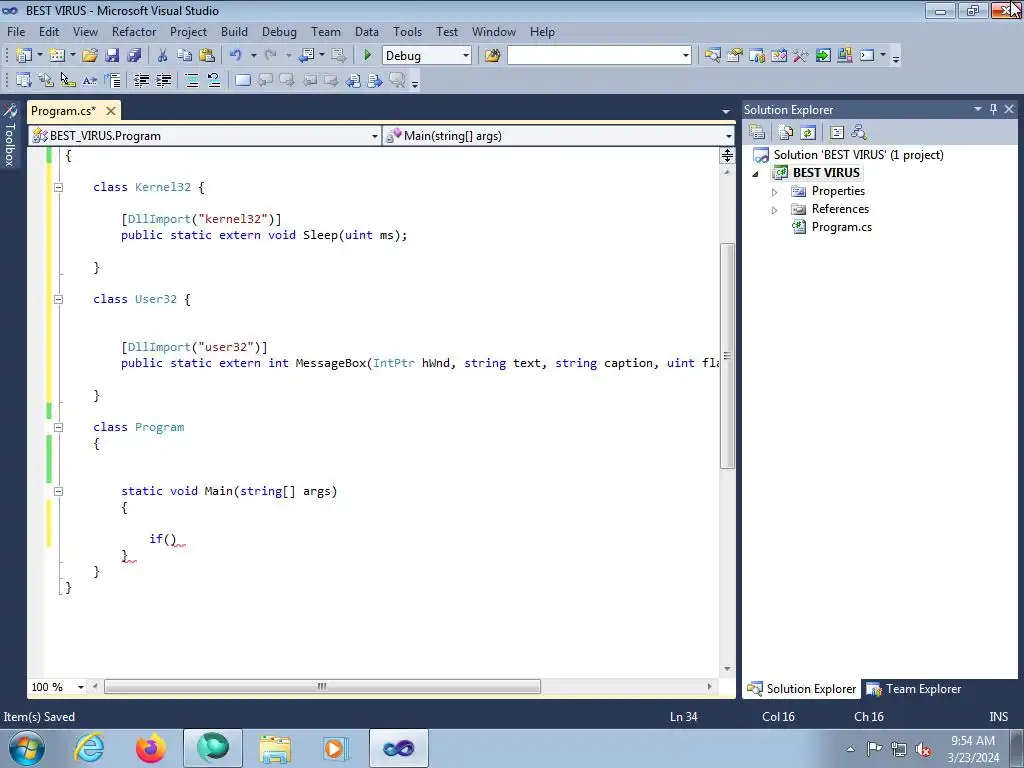Click the editor vertical scrollbar thumb
The image size is (1024, 768).
[x=727, y=356]
